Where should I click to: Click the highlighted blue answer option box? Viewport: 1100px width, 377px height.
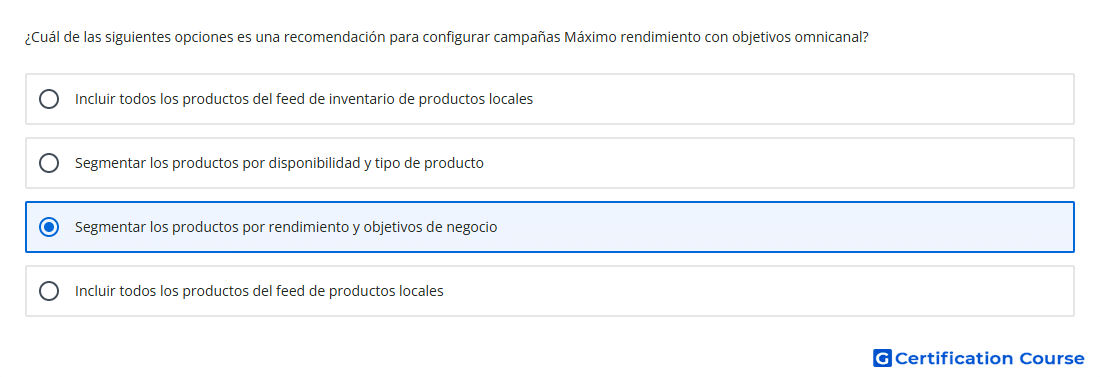click(550, 227)
